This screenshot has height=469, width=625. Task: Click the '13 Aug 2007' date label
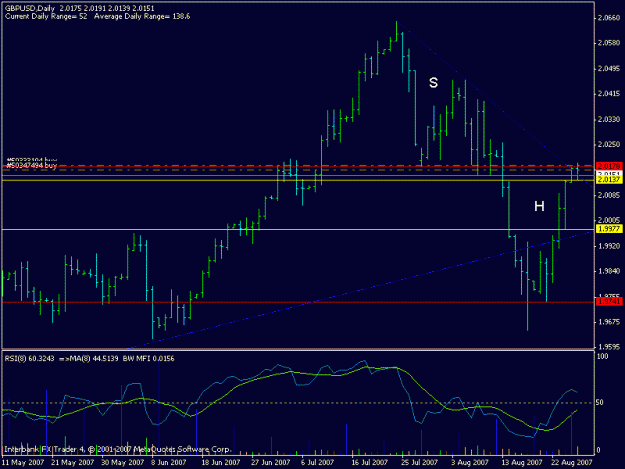522,462
